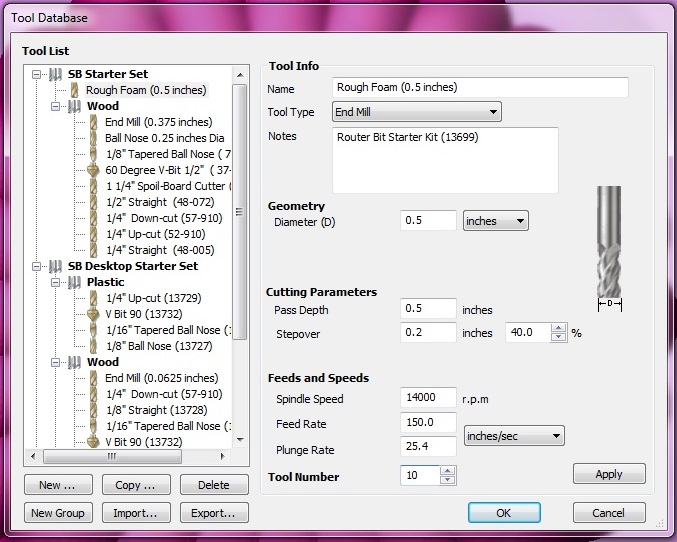The width and height of the screenshot is (677, 542).
Task: Click 1/16" Tapered Ball Nose icon under Plastic
Action: 93,330
